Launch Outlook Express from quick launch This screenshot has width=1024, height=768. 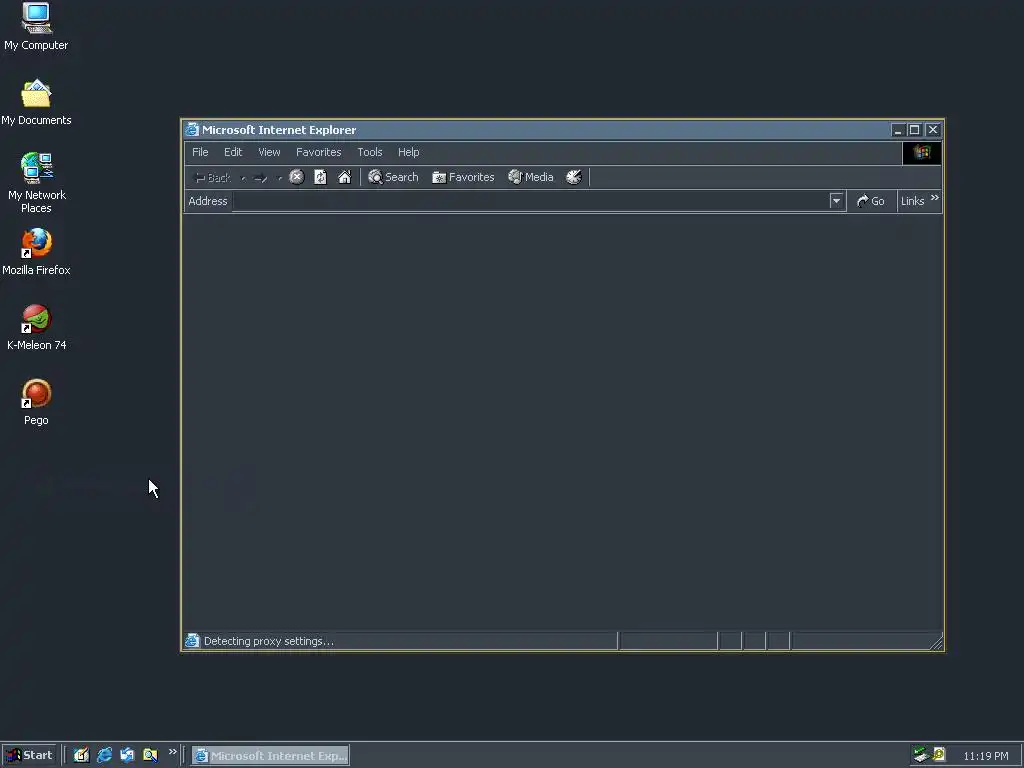click(127, 755)
